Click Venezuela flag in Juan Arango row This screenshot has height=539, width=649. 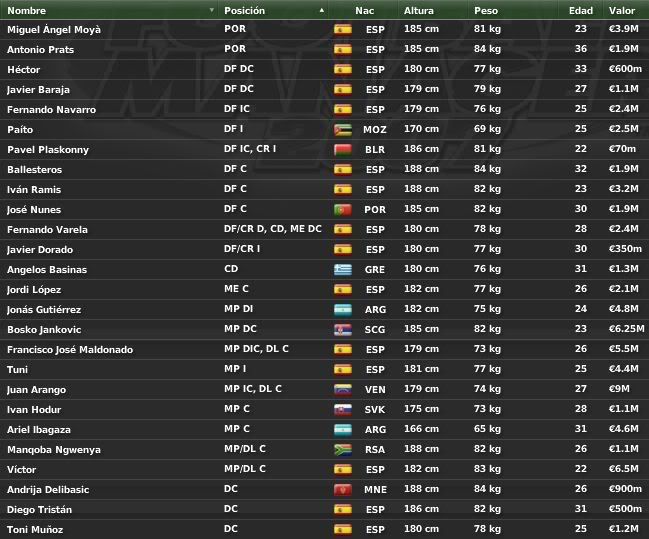(343, 390)
